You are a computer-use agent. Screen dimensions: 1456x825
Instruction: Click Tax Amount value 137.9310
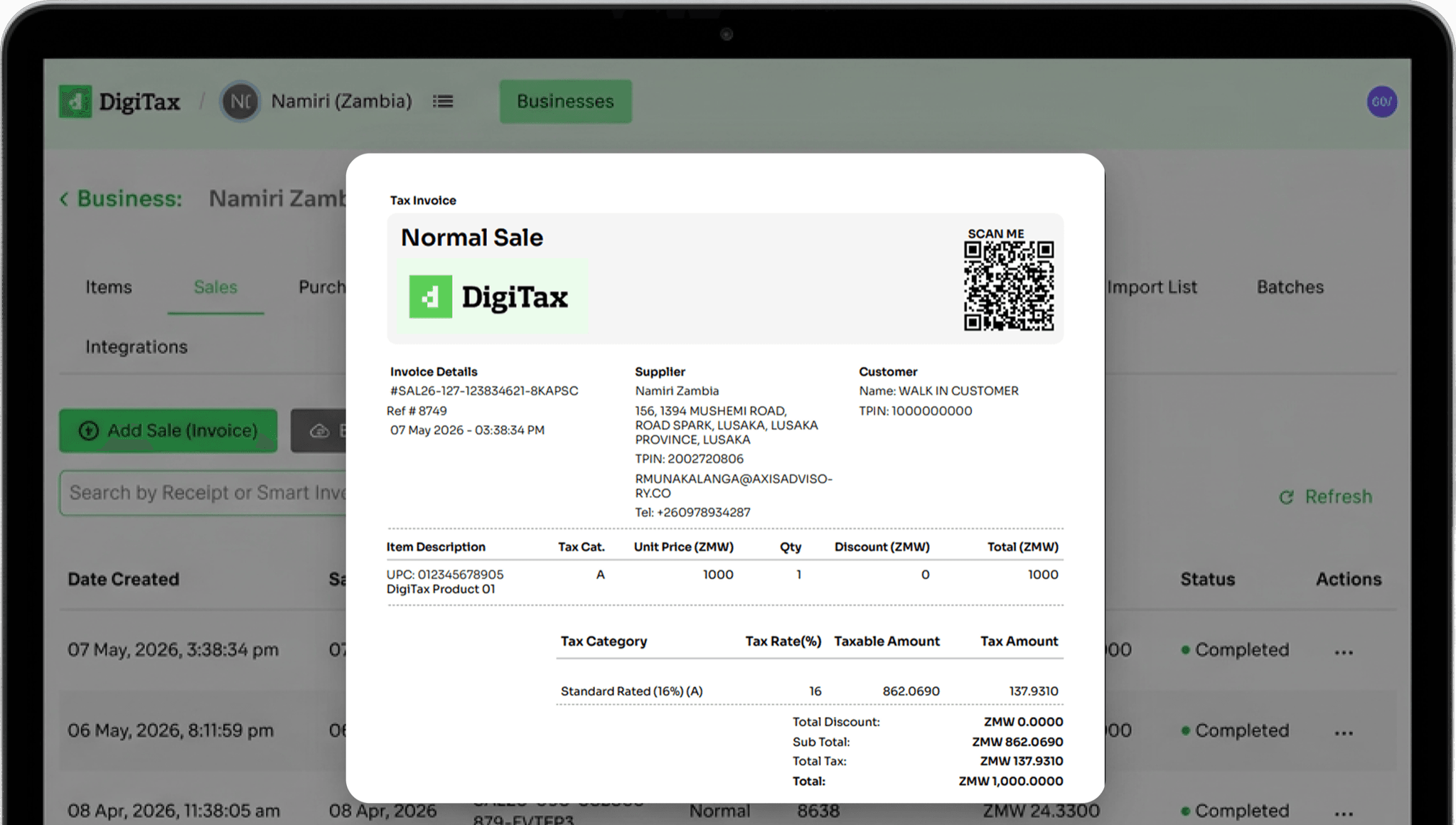coord(1034,691)
